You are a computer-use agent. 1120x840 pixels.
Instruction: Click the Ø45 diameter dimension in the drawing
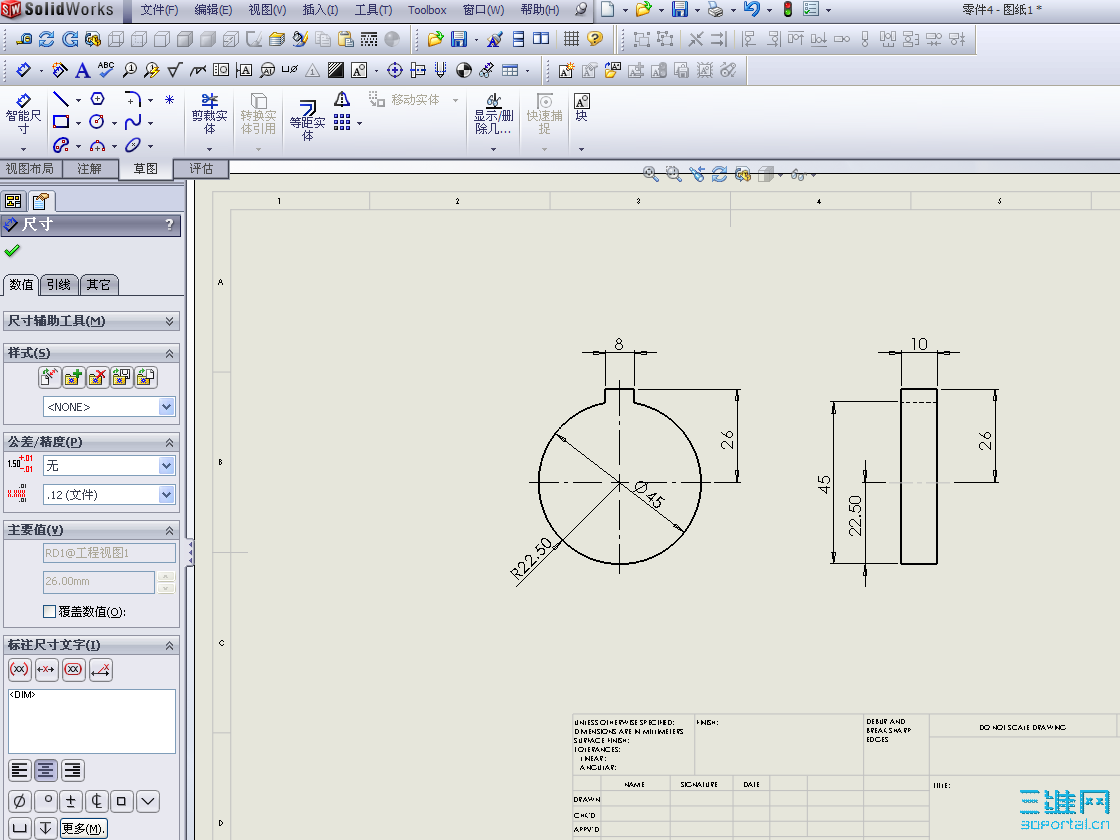coord(648,495)
